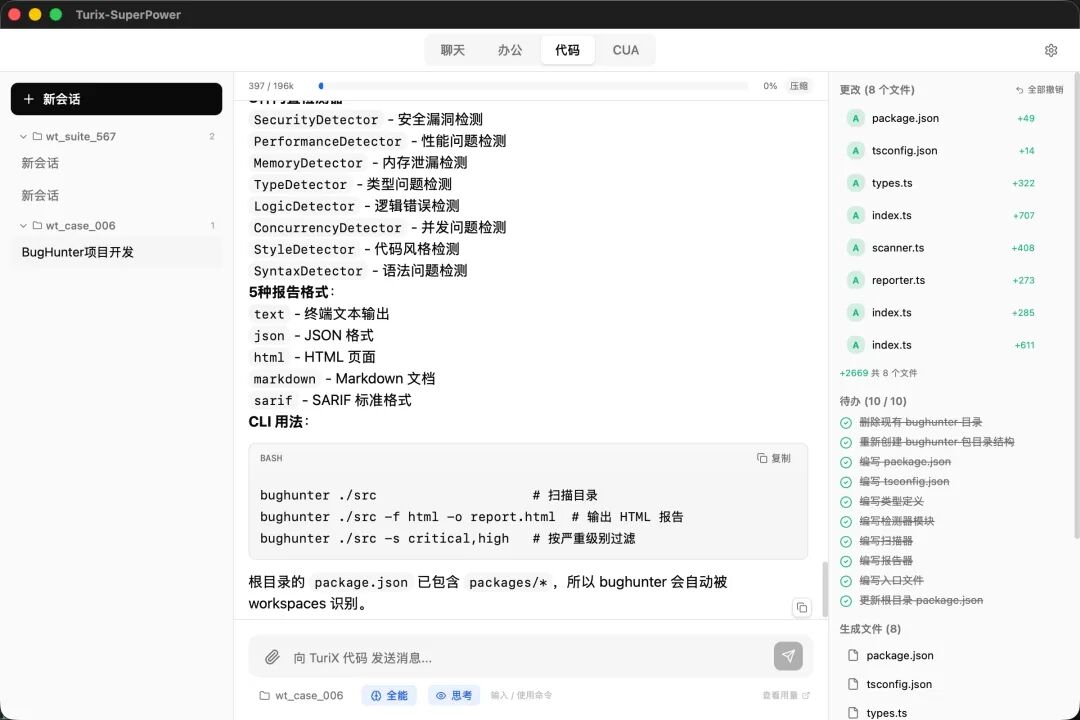Open settings via the gear icon
The width and height of the screenshot is (1080, 720).
(1051, 50)
